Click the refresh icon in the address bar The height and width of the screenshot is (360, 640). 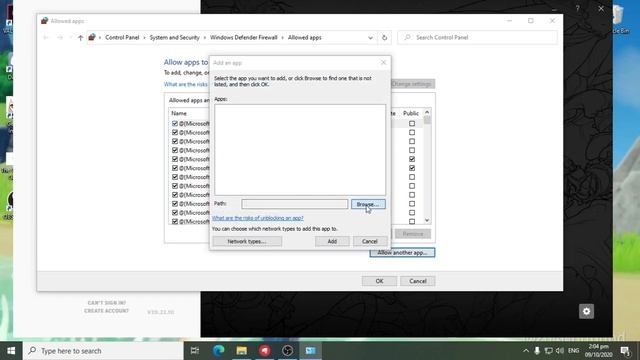[384, 38]
